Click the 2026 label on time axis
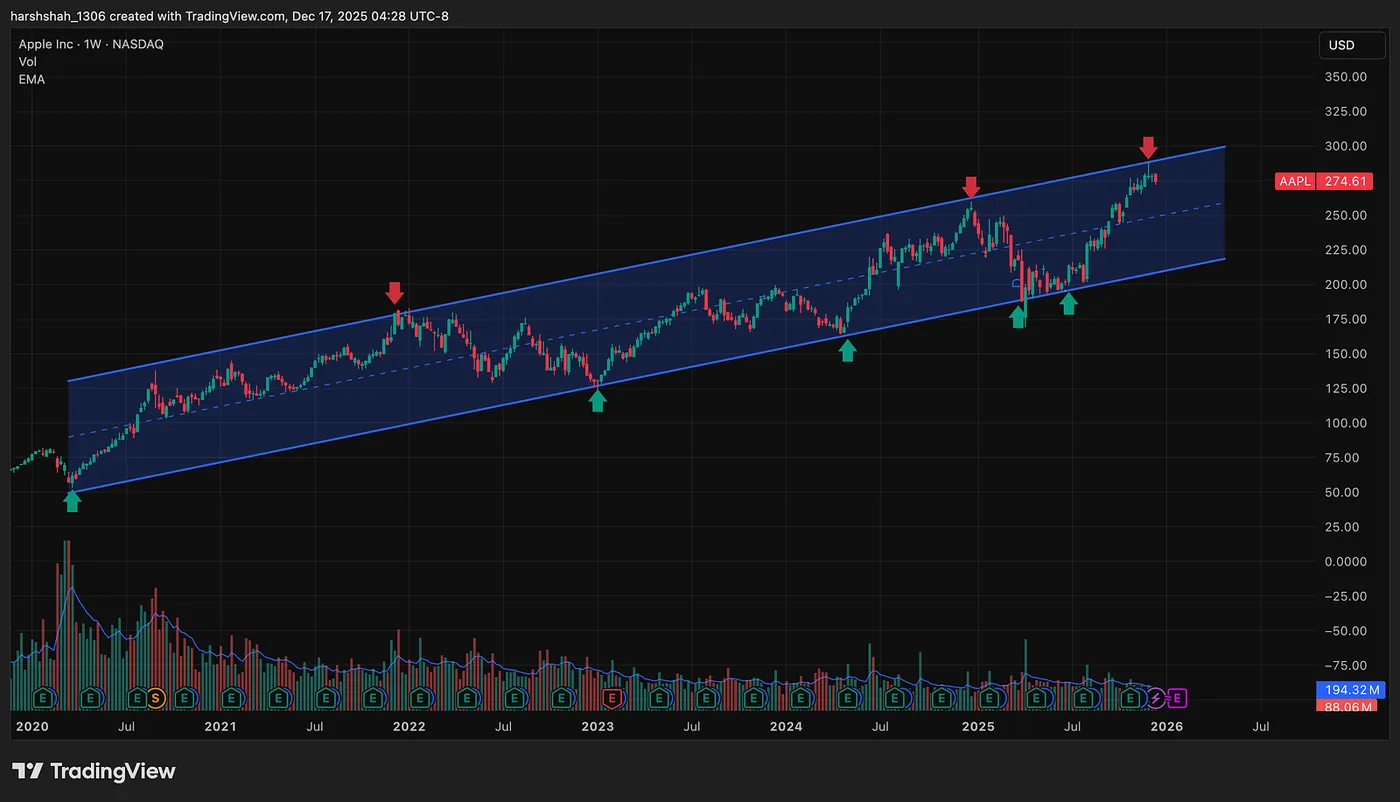The height and width of the screenshot is (802, 1400). pos(1167,727)
